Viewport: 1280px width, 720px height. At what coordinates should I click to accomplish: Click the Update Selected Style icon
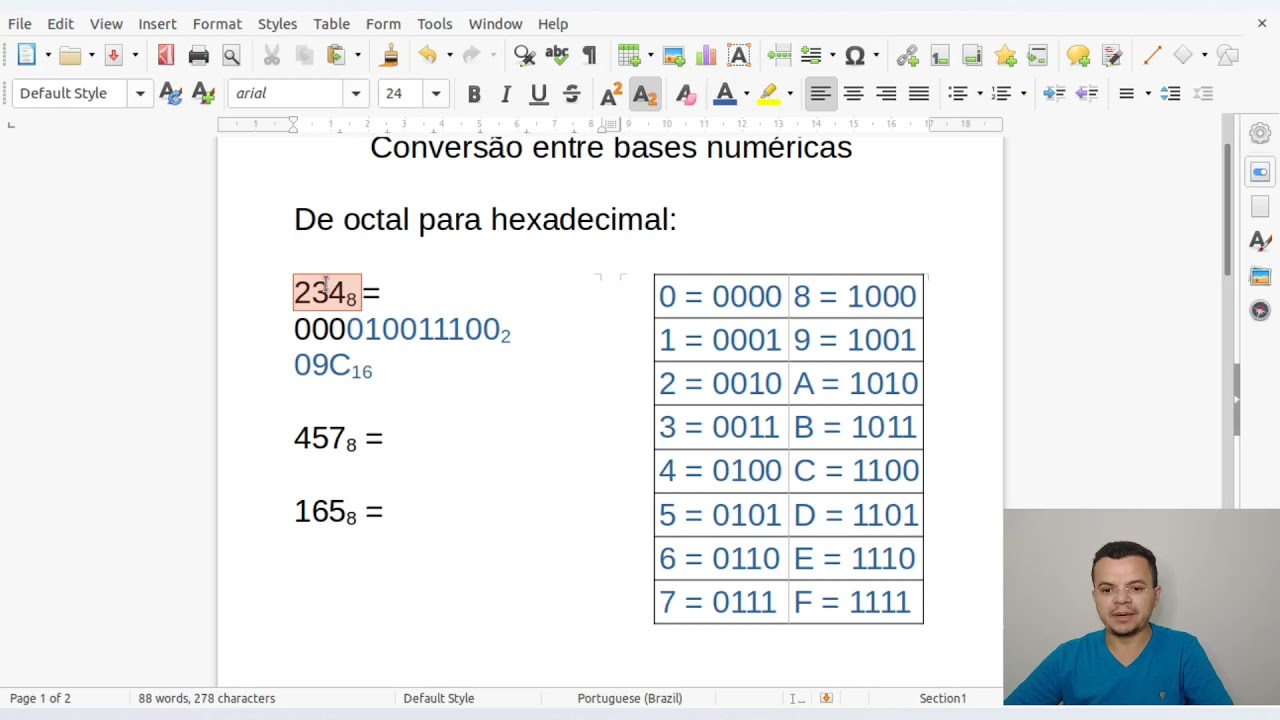coord(171,93)
